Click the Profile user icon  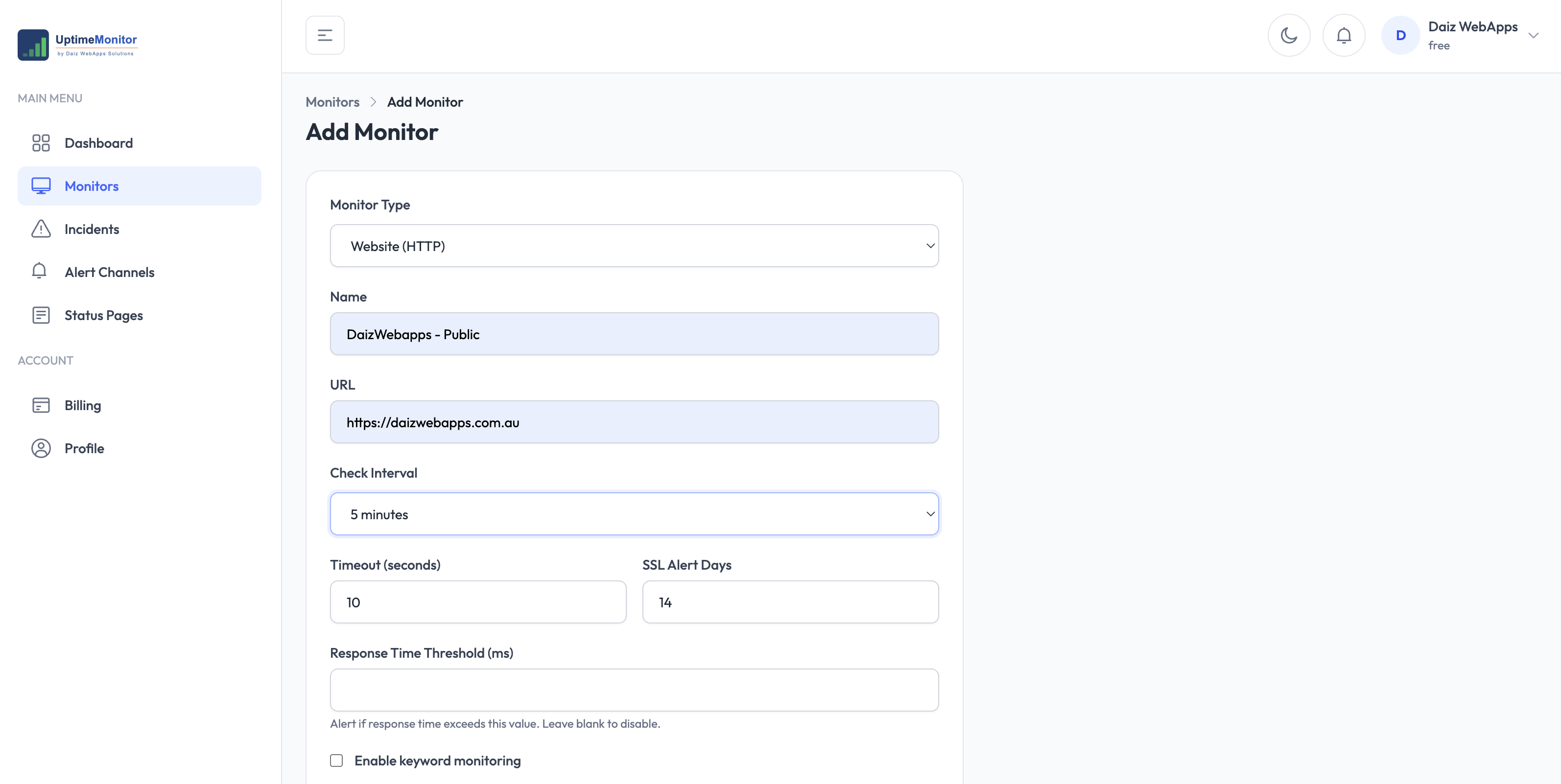(x=41, y=448)
